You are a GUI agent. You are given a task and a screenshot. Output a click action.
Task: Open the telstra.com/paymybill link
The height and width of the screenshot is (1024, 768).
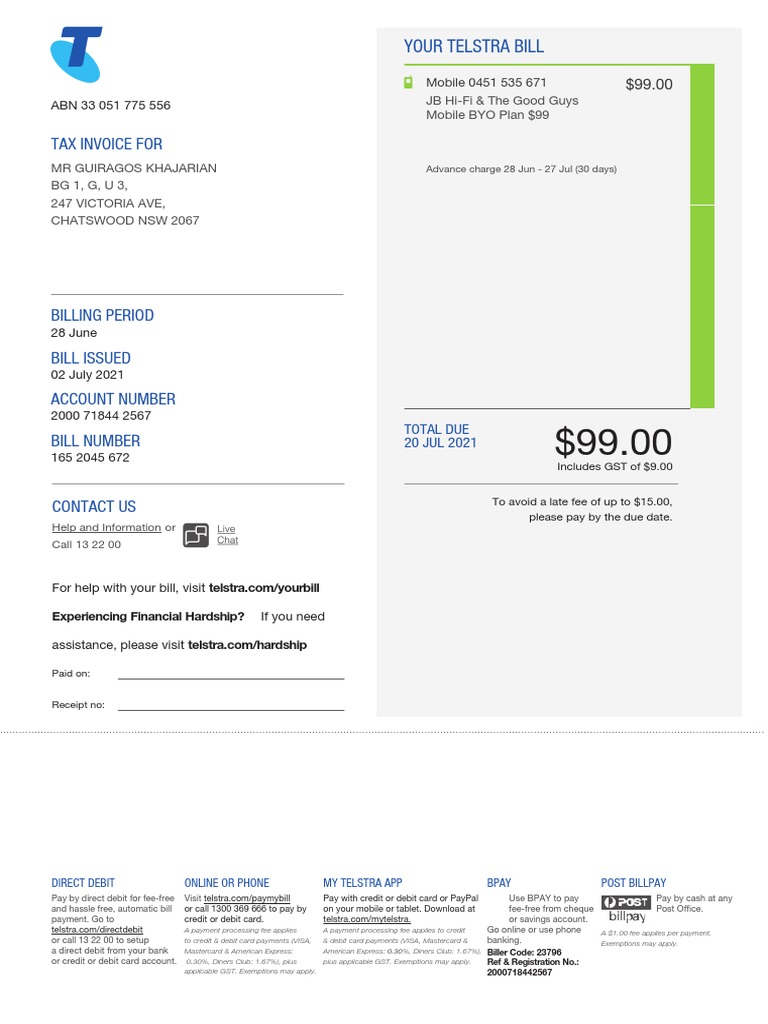coord(247,899)
